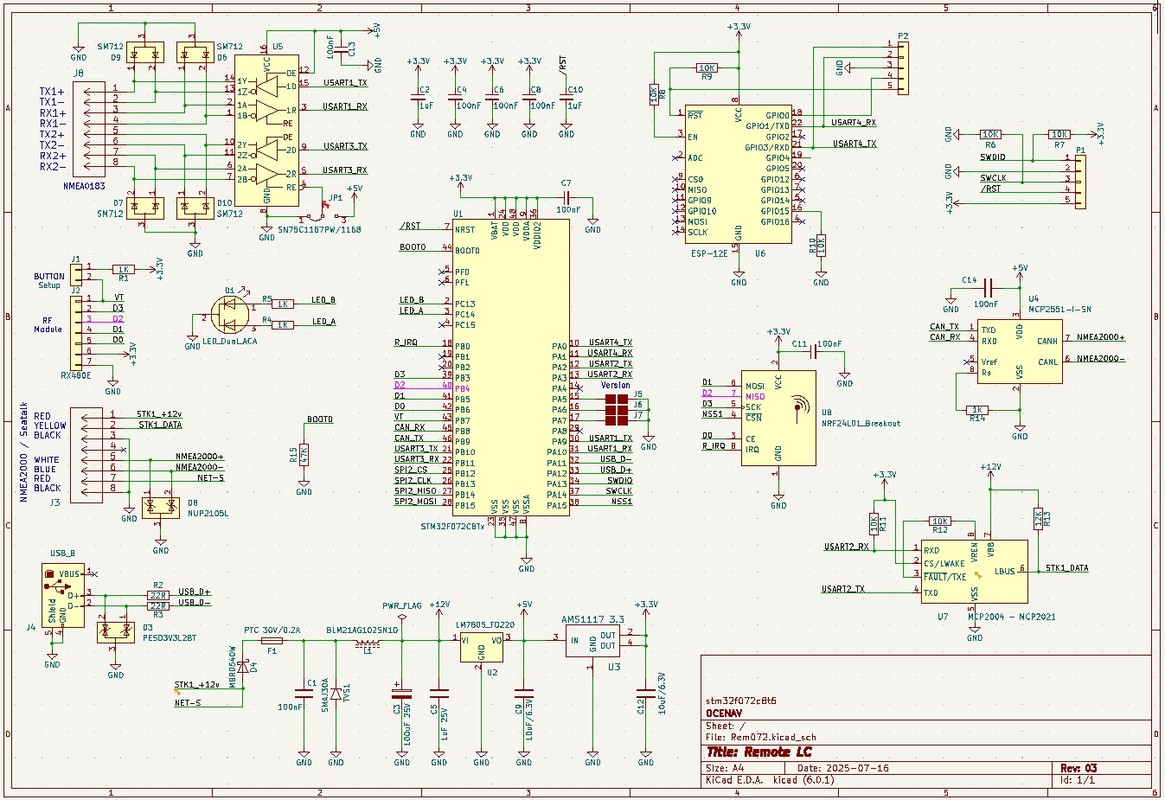Select capacitor C7 100nF symbol
Image resolution: width=1165 pixels, height=800 pixels.
566,198
